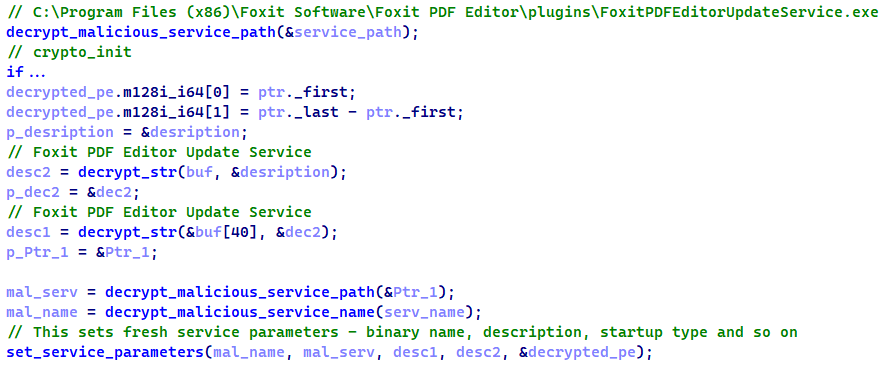The width and height of the screenshot is (883, 367).
Task: Click the ptr._first member in m128i_i64[0] assignment
Action: (305, 92)
